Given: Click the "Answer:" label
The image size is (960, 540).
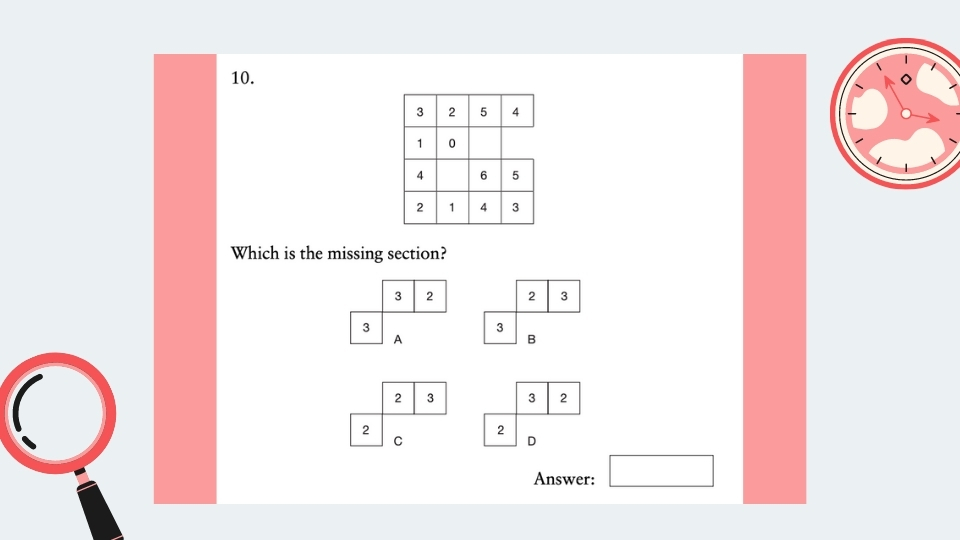Looking at the screenshot, I should 564,479.
